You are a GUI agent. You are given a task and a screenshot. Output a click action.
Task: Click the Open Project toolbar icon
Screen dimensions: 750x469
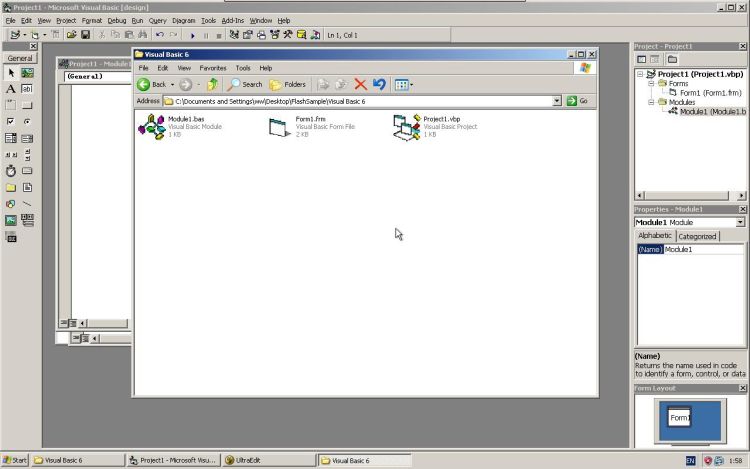pos(71,35)
